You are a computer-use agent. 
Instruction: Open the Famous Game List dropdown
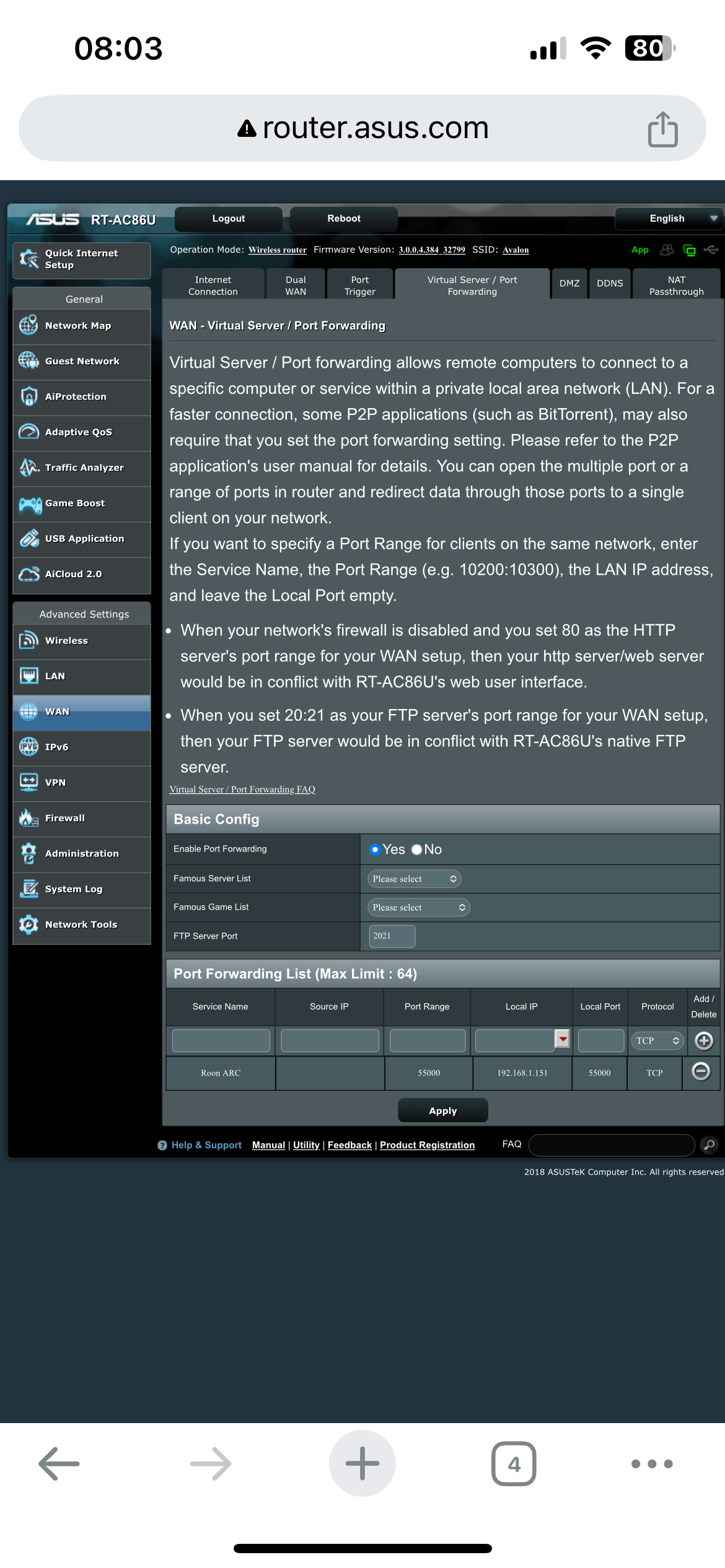point(419,907)
